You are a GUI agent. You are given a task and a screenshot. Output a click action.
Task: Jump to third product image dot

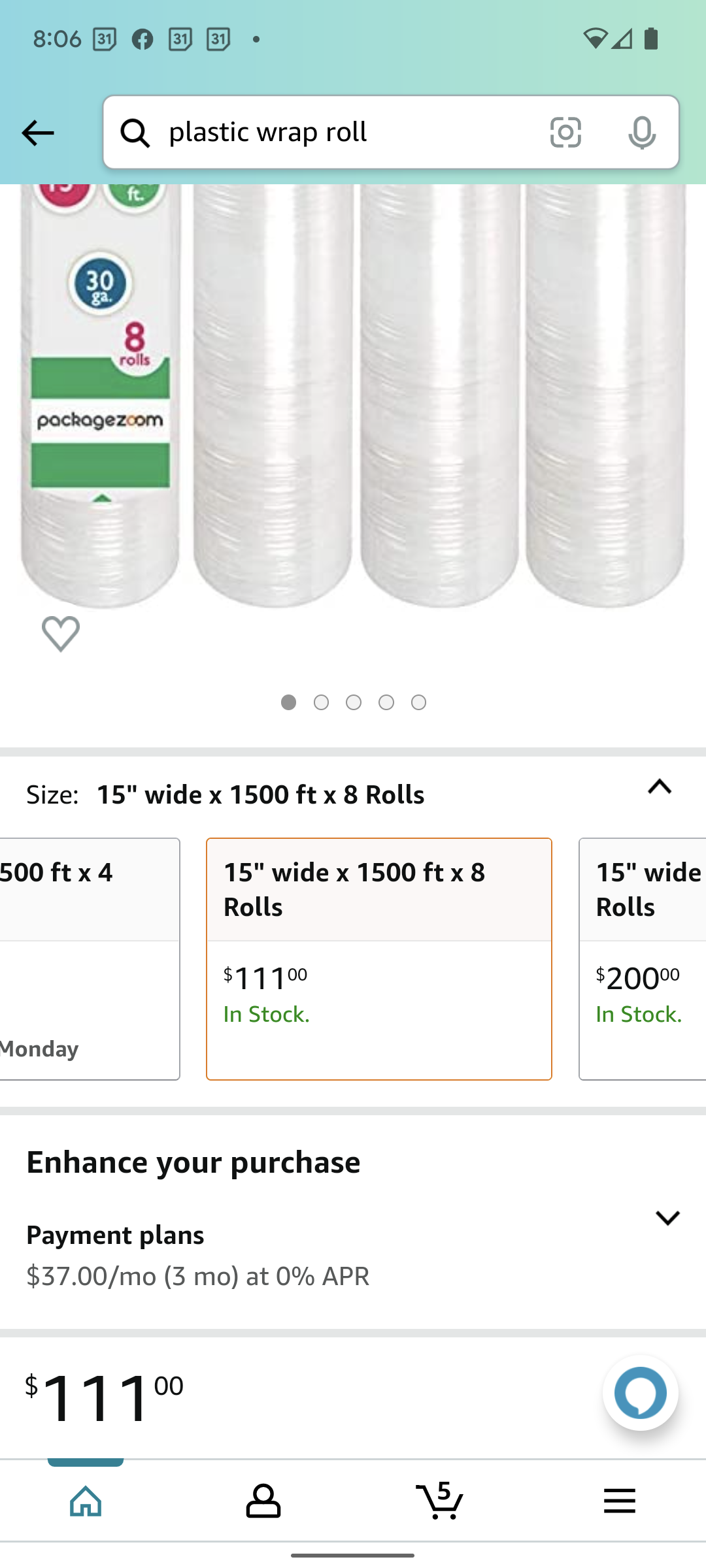click(x=354, y=702)
